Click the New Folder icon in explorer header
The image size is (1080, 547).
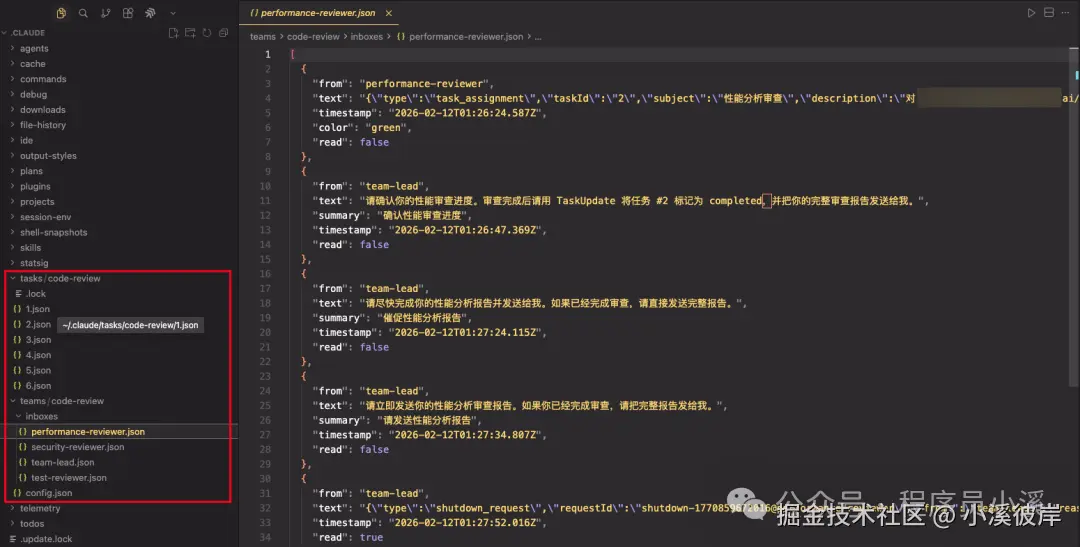coord(190,32)
